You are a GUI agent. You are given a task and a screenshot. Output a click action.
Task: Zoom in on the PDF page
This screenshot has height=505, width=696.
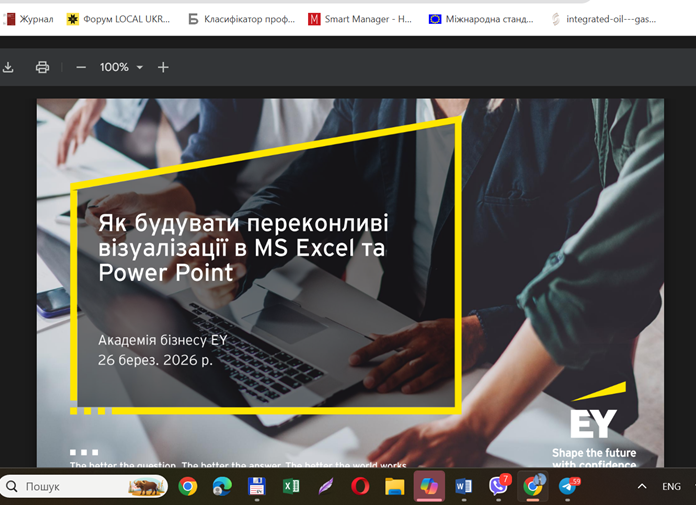tap(163, 67)
